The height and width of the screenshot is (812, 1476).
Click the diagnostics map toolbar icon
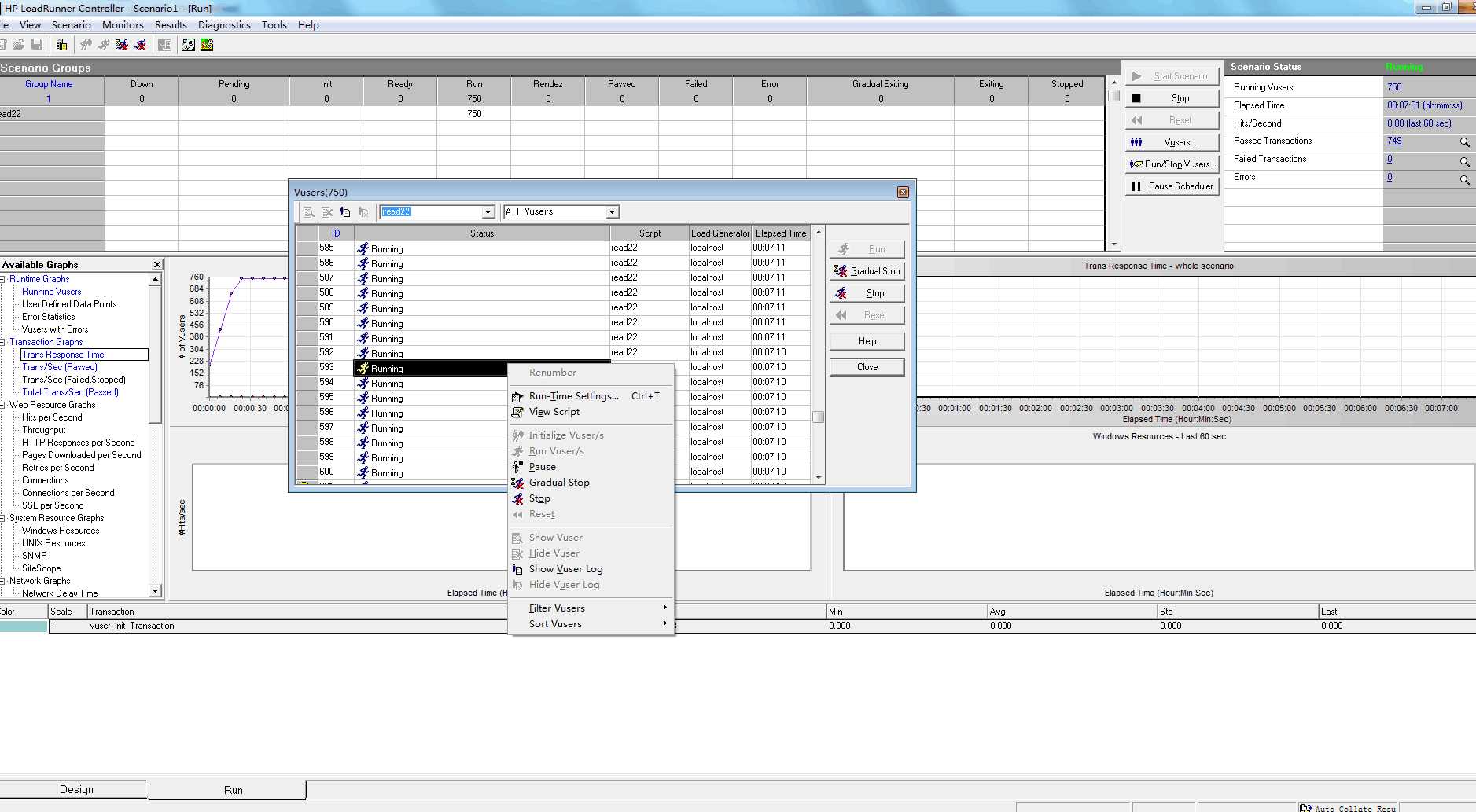(x=189, y=45)
